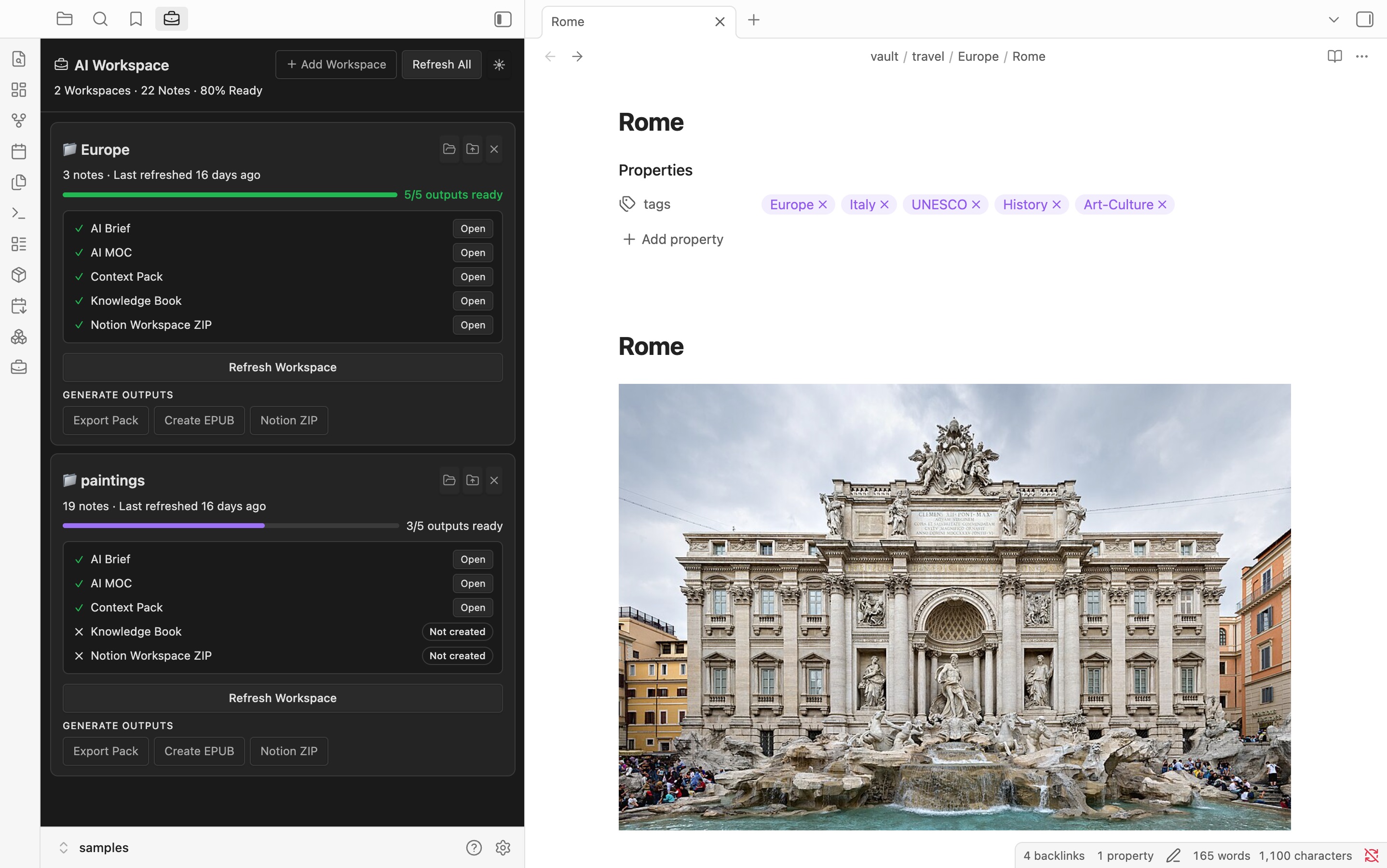The image size is (1387, 868).
Task: Open paintings Context Pack output
Action: tap(473, 608)
